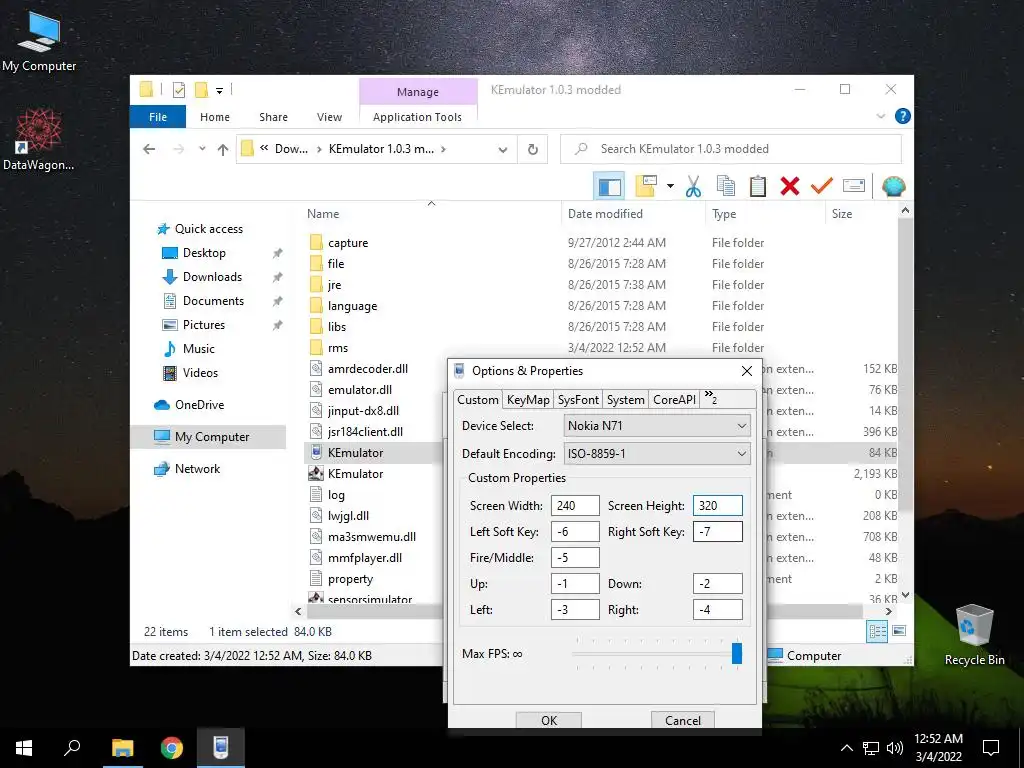
Task: Click the orange checkmark Properties icon
Action: tap(822, 187)
